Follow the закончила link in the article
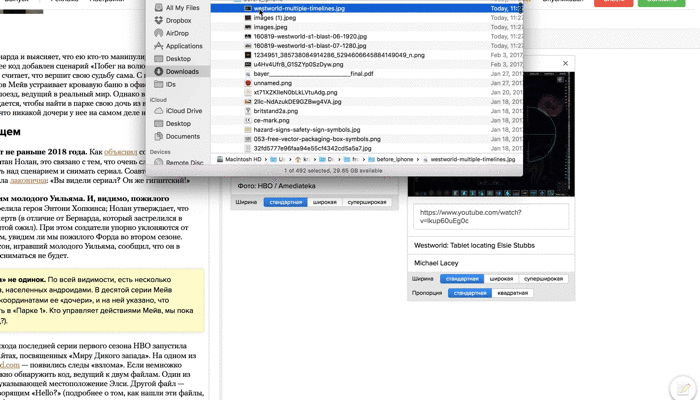This screenshot has width=700, height=400. (28, 181)
